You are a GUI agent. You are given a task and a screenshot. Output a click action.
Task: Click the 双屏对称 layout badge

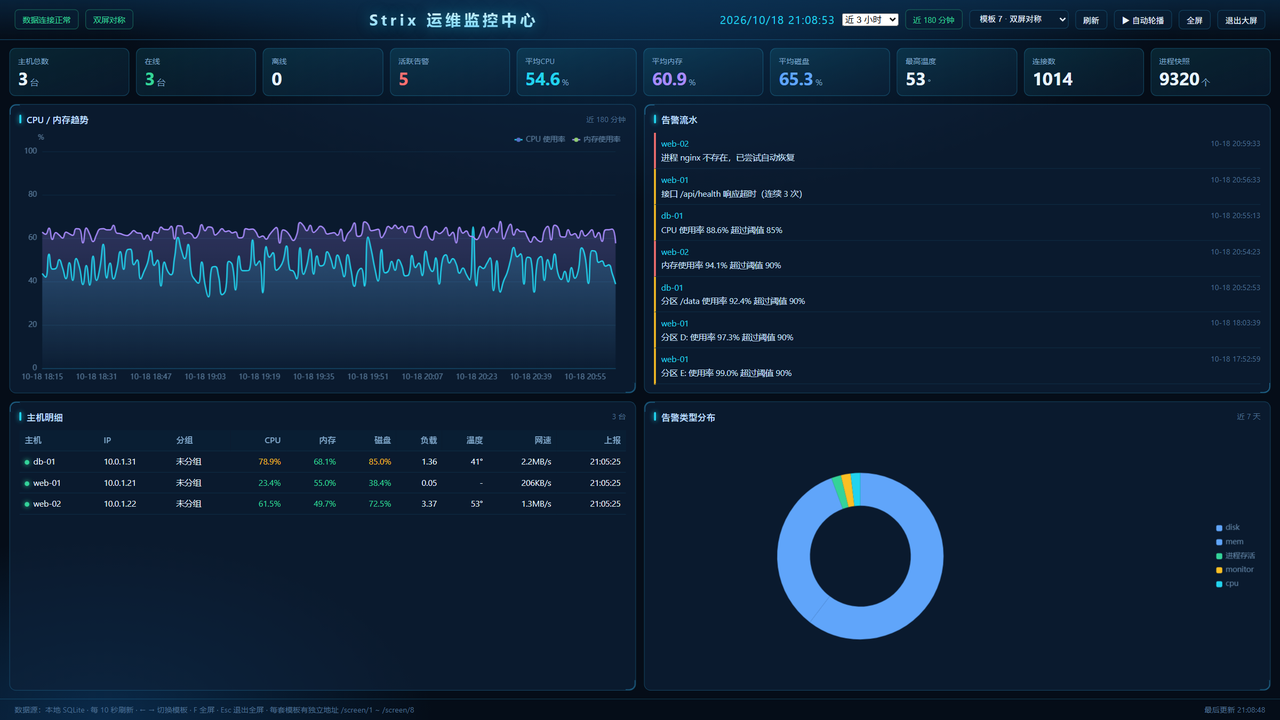click(109, 20)
